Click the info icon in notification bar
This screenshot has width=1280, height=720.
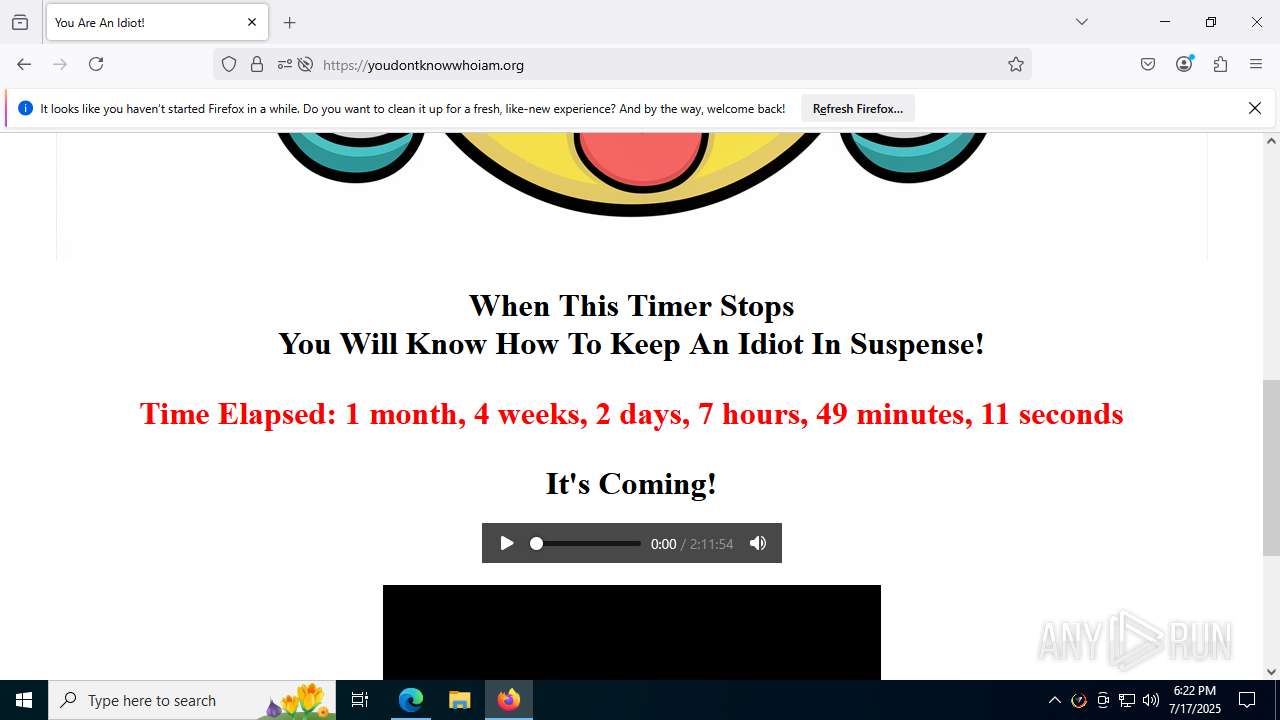coord(25,108)
